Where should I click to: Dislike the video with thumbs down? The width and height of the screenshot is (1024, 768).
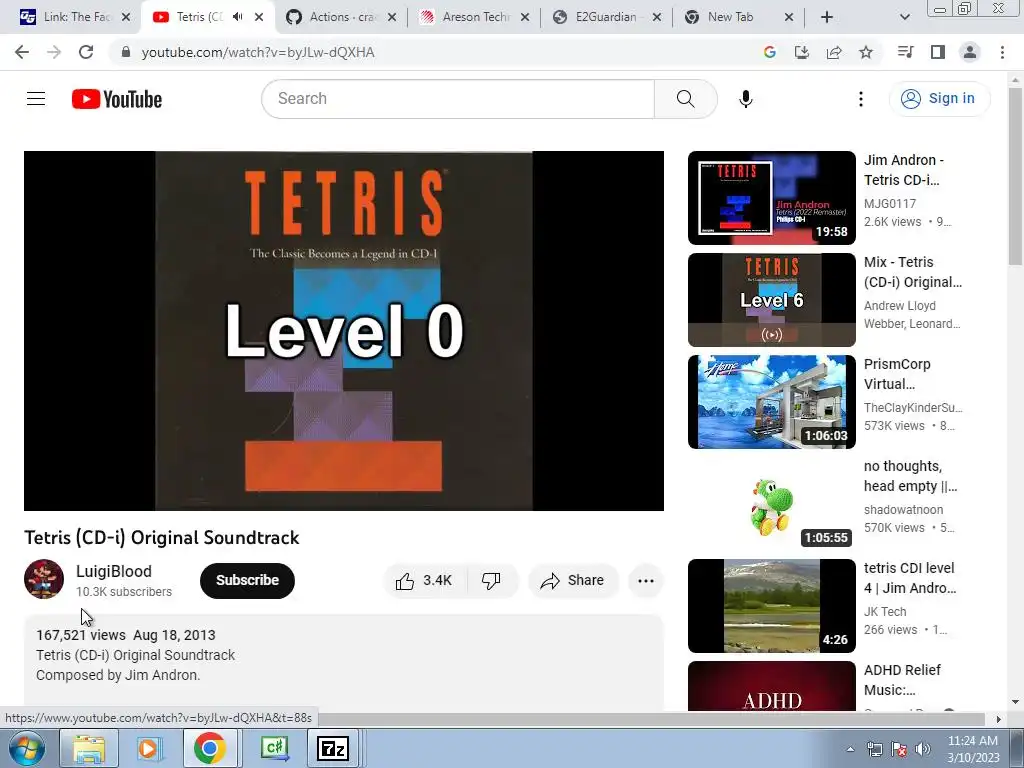(x=491, y=581)
